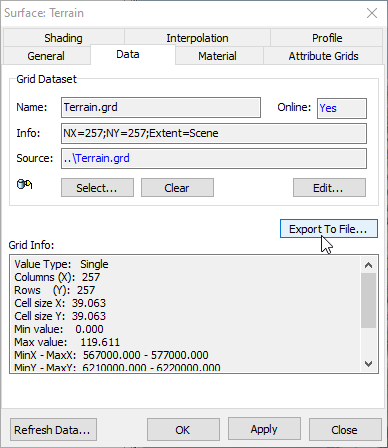Click the Source field ..\Terrain.grd
388x448 pixels.
(214, 158)
